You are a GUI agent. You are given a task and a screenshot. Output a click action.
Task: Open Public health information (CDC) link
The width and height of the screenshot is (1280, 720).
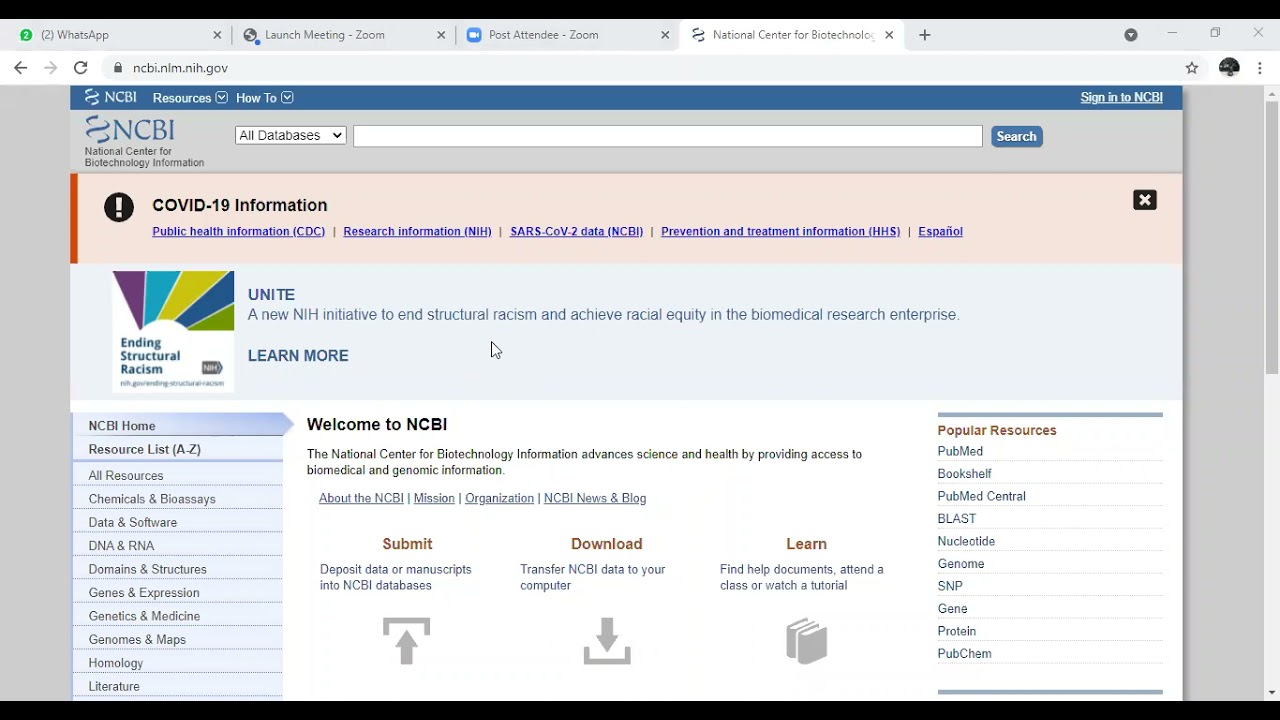[x=238, y=231]
